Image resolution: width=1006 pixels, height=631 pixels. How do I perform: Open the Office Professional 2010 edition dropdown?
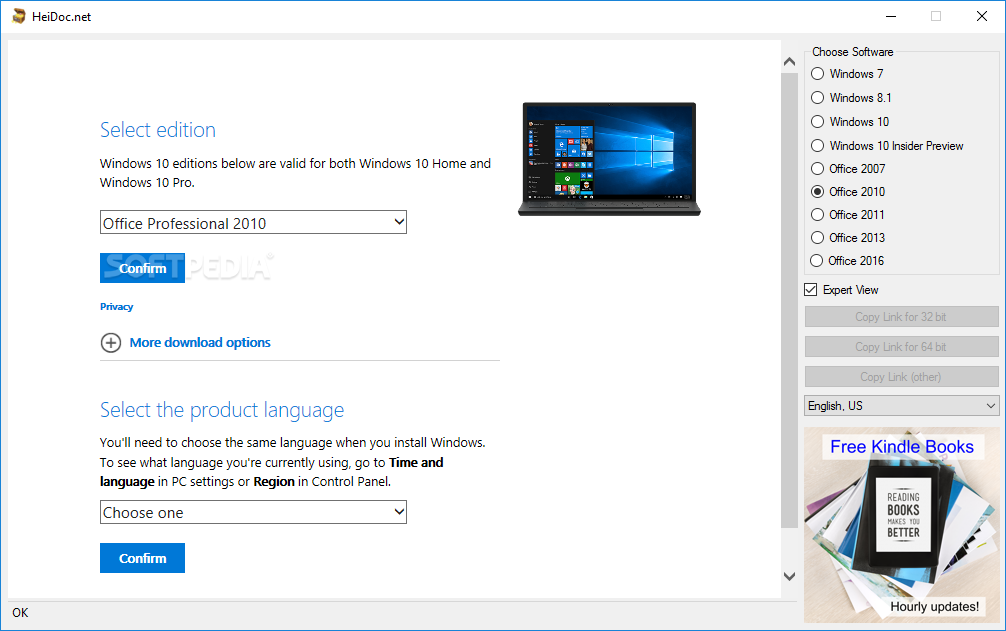coord(253,223)
